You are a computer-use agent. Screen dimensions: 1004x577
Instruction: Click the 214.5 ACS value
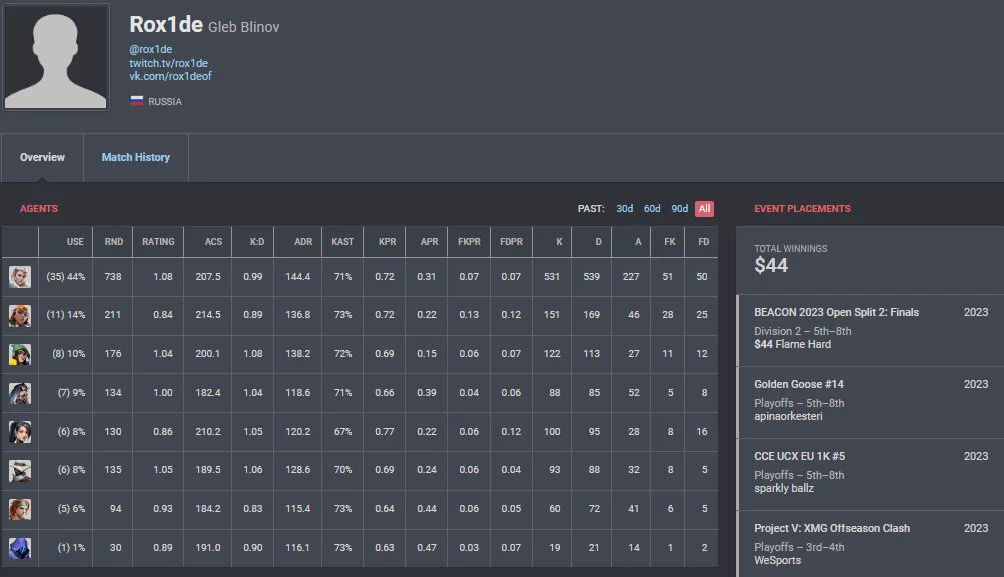click(208, 315)
